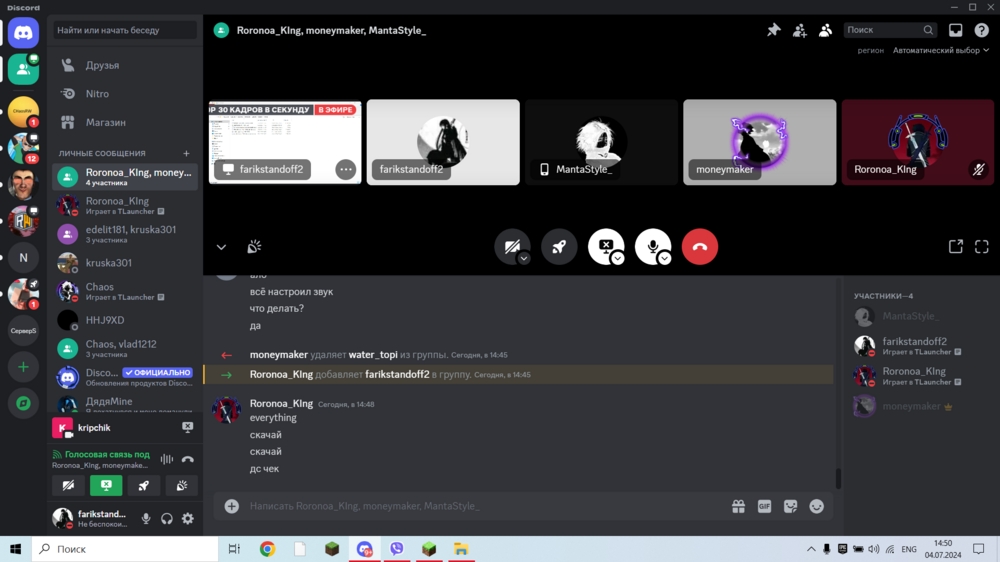This screenshot has width=1000, height=562.
Task: Click Найти или начать беседу search box
Action: [125, 30]
